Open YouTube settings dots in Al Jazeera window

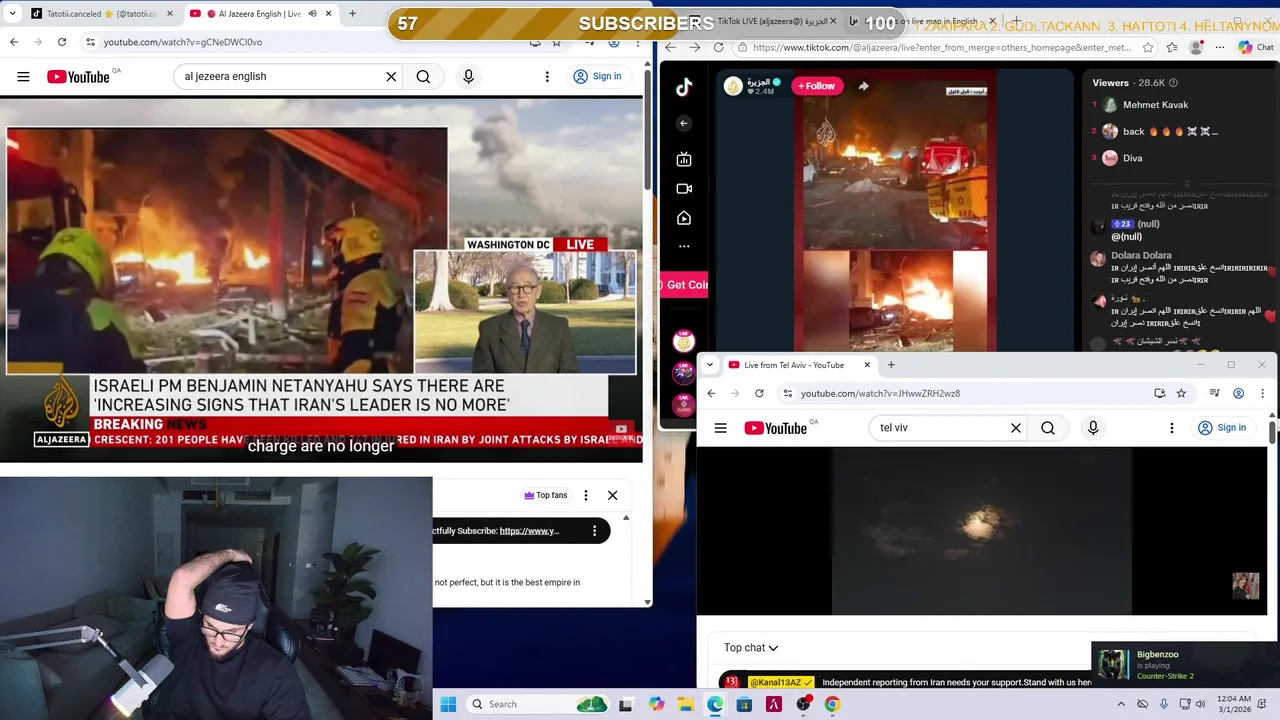[x=547, y=76]
